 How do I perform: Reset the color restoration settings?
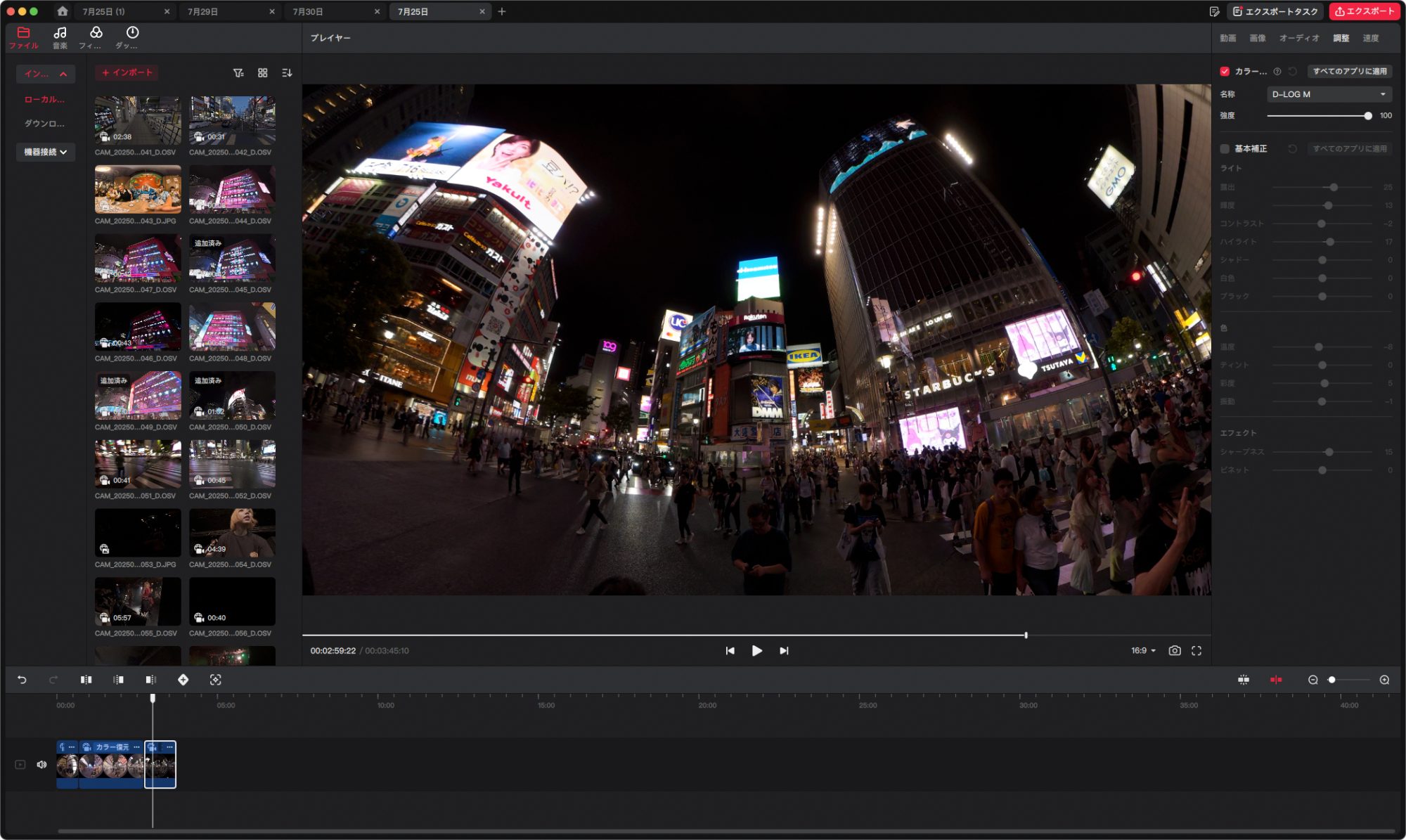pos(1292,72)
